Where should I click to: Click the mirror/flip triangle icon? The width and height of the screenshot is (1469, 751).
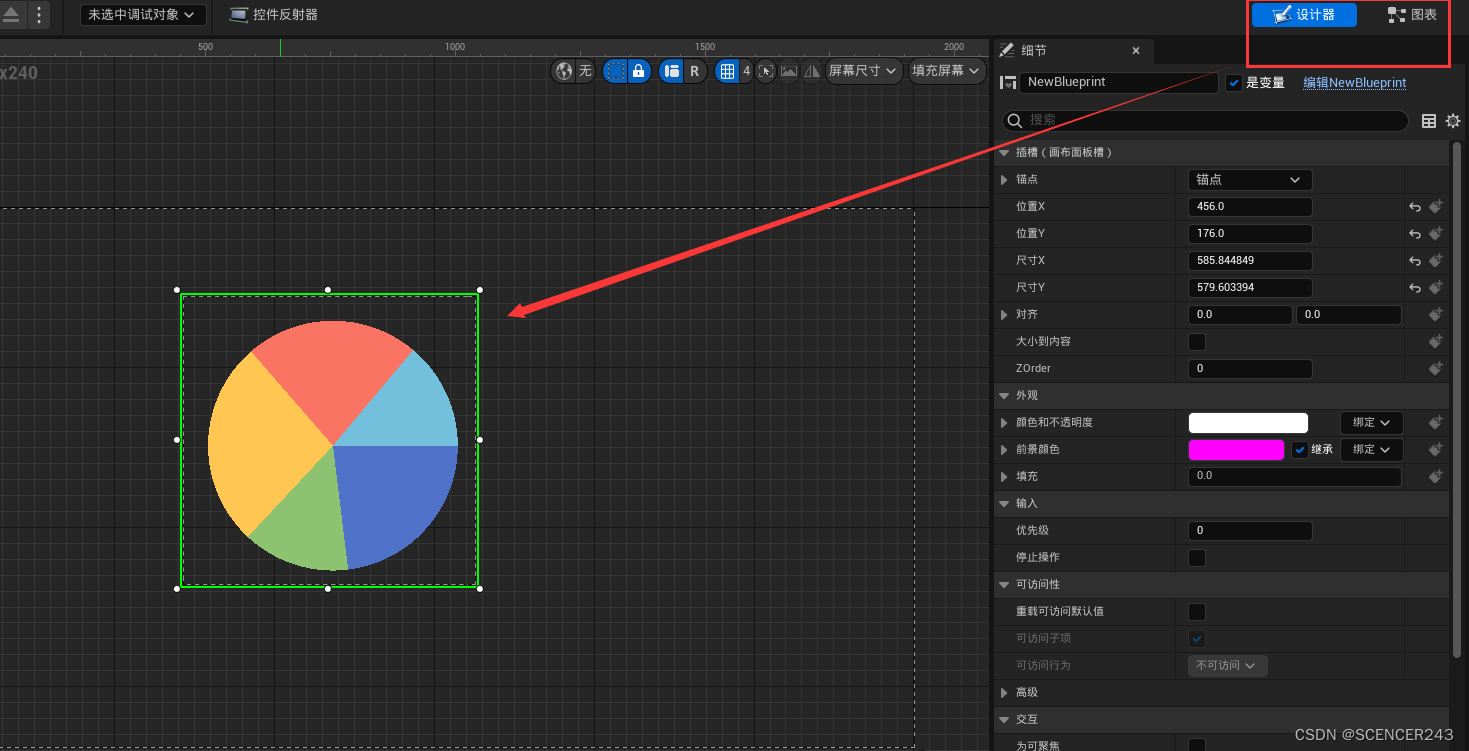(x=812, y=71)
